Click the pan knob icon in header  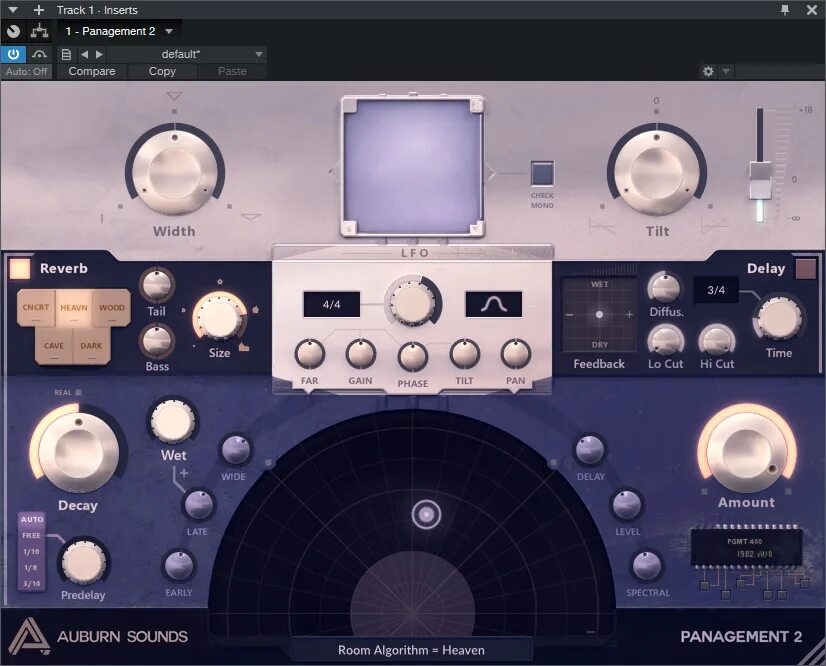tap(12, 31)
